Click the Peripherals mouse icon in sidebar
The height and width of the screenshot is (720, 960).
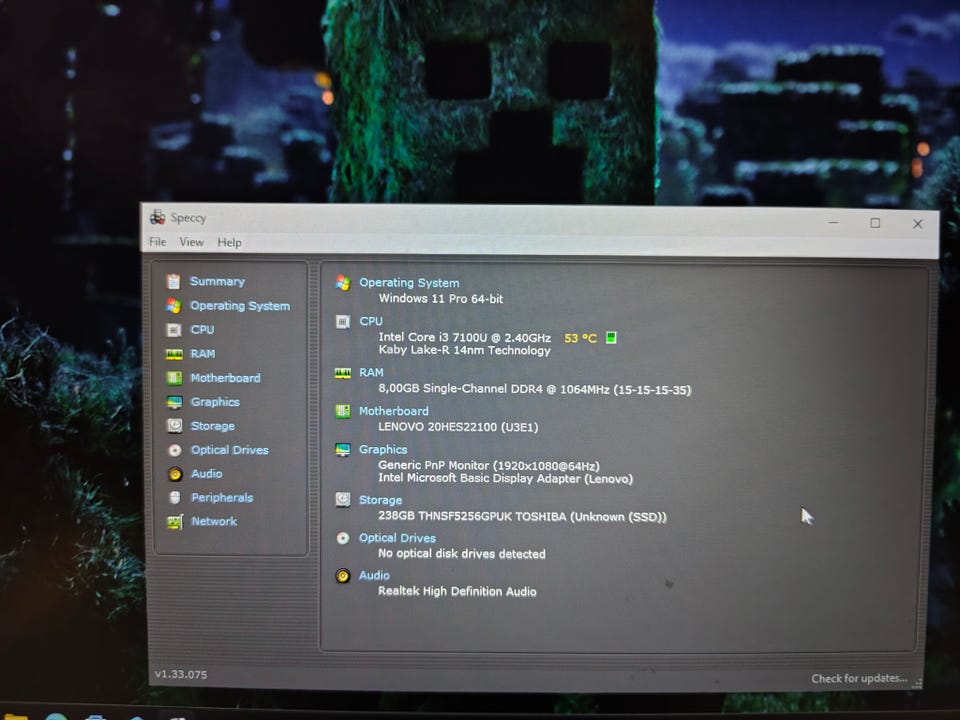pyautogui.click(x=175, y=497)
